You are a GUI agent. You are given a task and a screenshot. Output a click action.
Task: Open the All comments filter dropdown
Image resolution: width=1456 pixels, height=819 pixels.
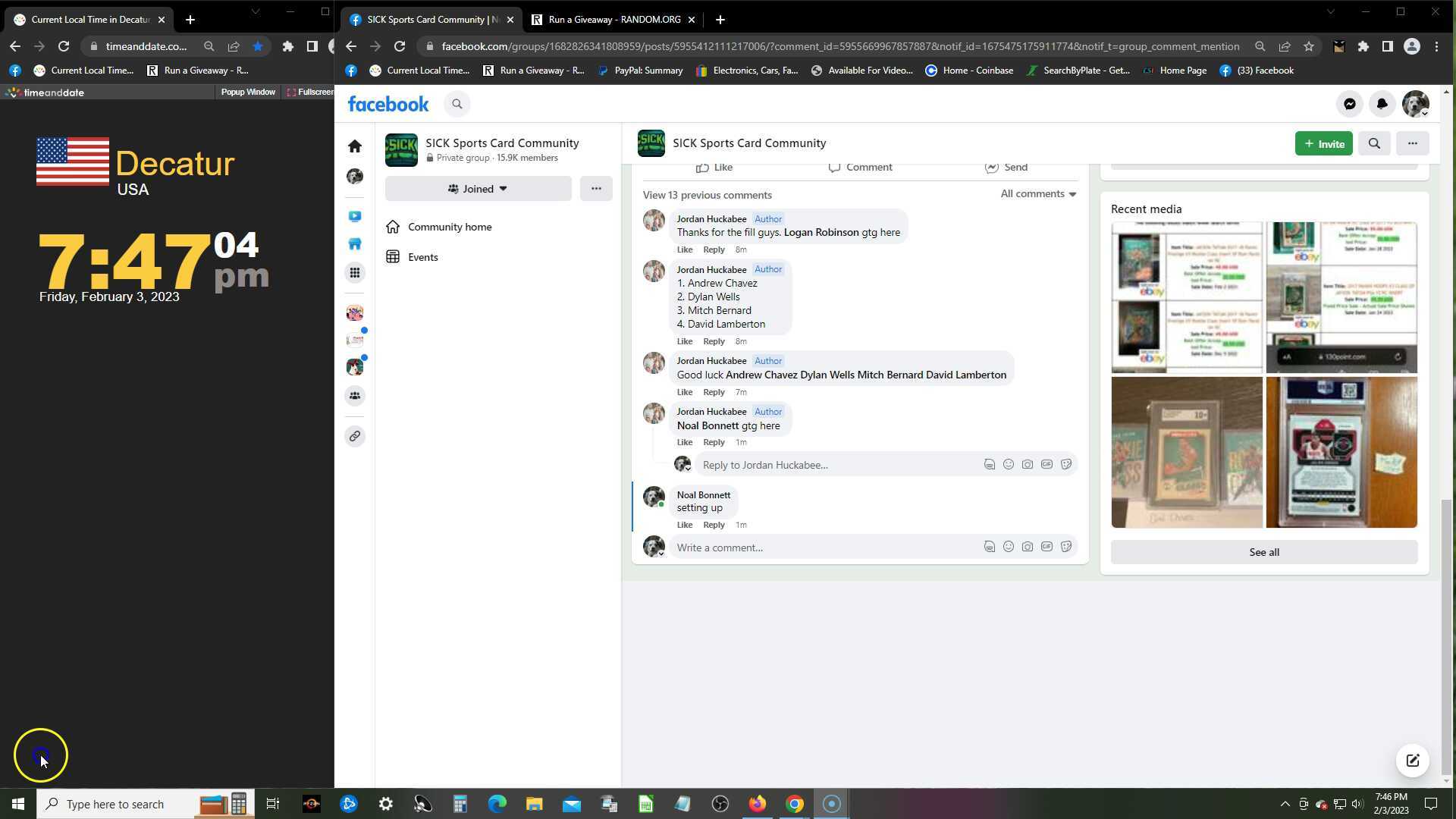pos(1037,194)
